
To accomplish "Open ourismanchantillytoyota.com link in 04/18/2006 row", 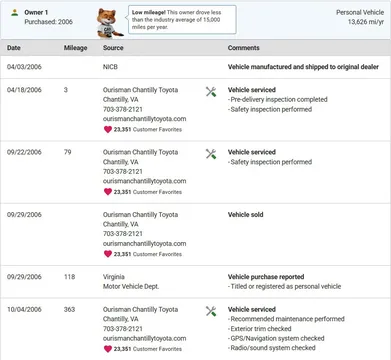I will coord(144,119).
